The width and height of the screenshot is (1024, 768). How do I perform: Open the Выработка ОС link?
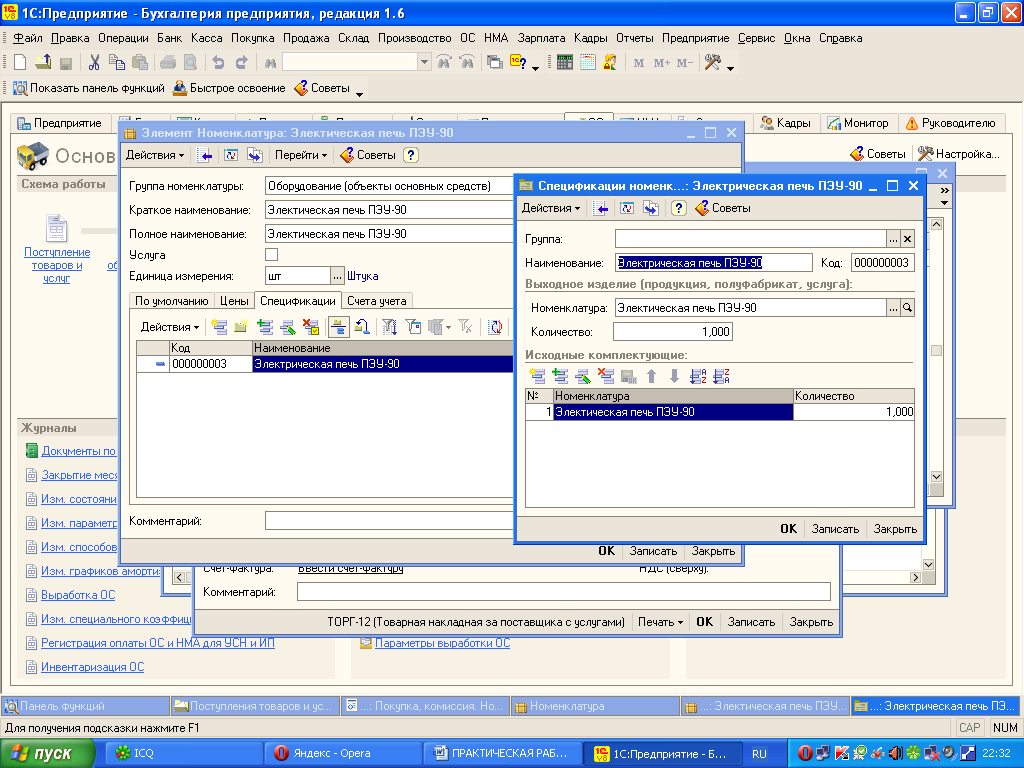point(78,596)
